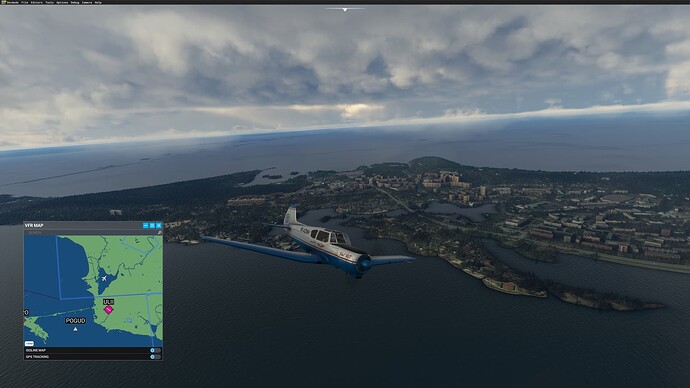Image resolution: width=690 pixels, height=388 pixels.
Task: Reveal the hidden toolbar with top arrow handle
Action: click(345, 9)
